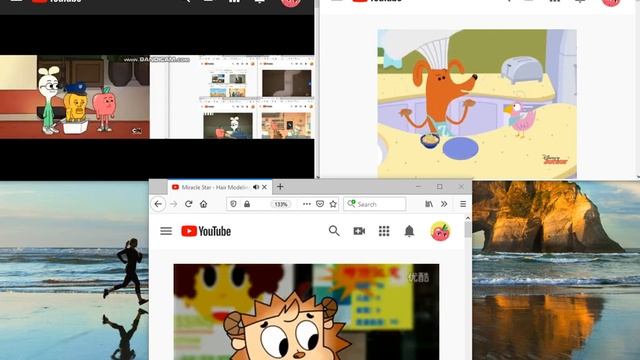
Task: Mute the Miracle Star tab audio
Action: pos(256,187)
